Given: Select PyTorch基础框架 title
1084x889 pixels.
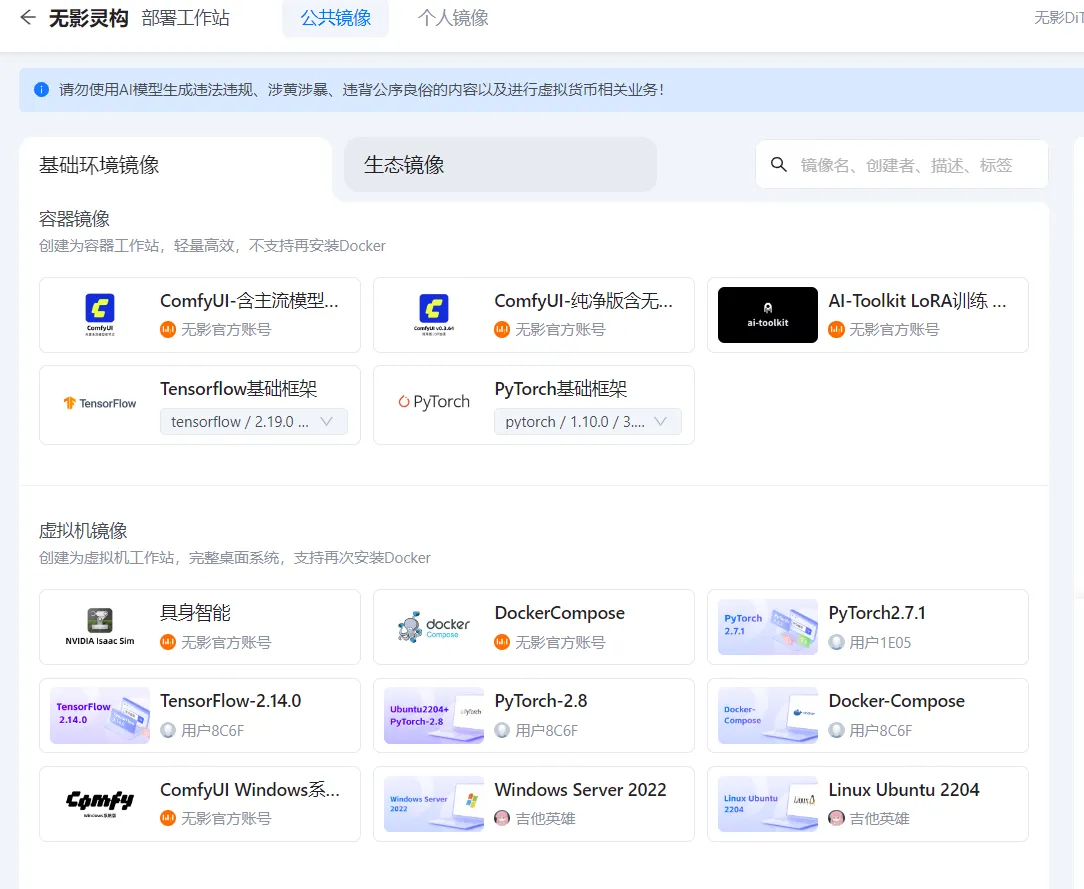Looking at the screenshot, I should pos(561,389).
